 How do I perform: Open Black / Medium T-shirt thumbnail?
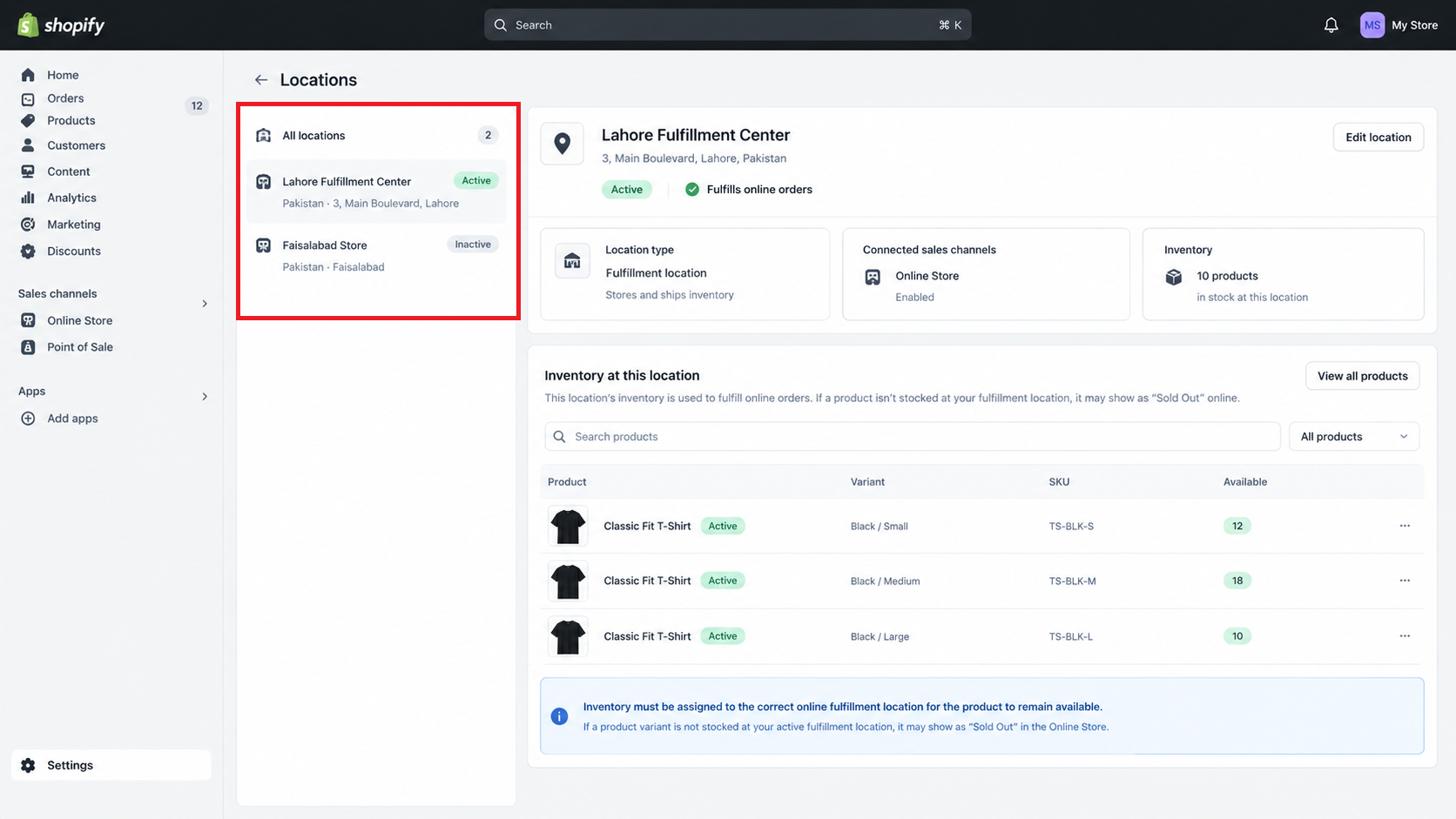pyautogui.click(x=568, y=581)
